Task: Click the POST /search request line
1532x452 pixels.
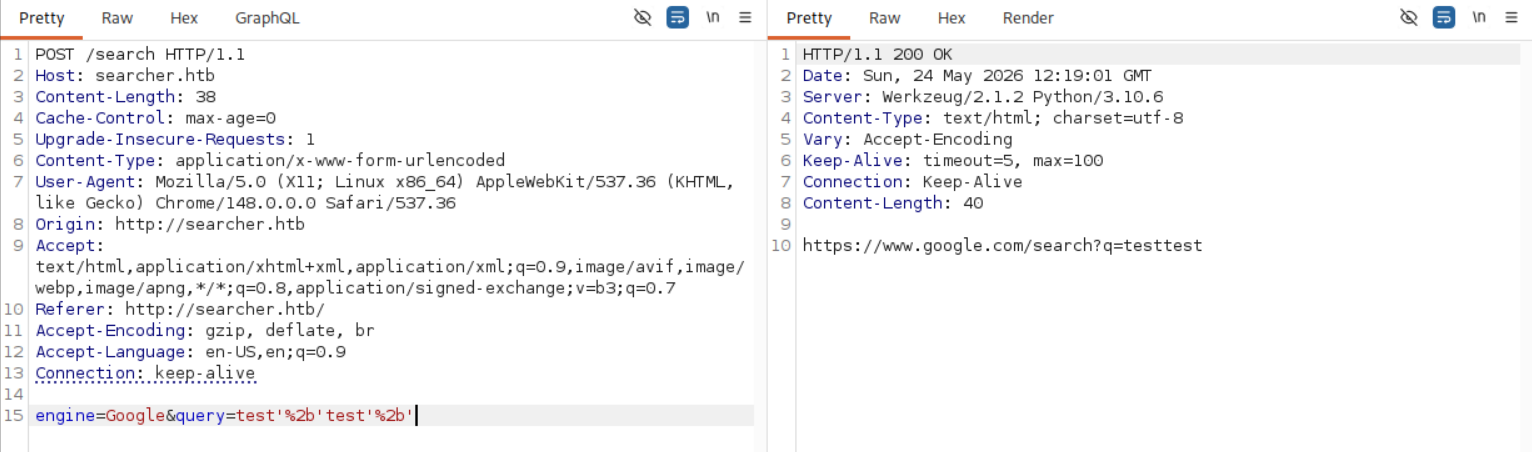Action: click(x=140, y=54)
